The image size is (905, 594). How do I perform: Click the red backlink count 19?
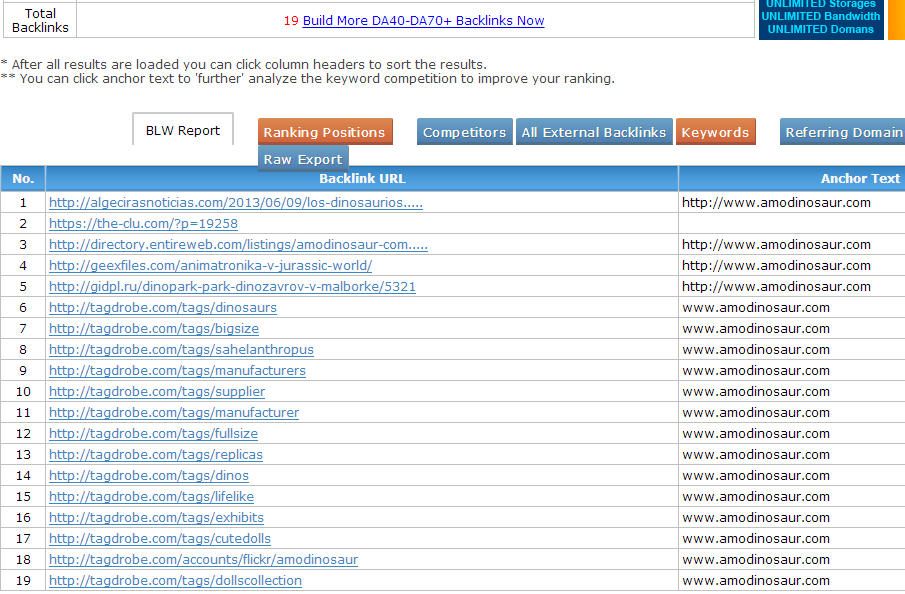tap(291, 21)
